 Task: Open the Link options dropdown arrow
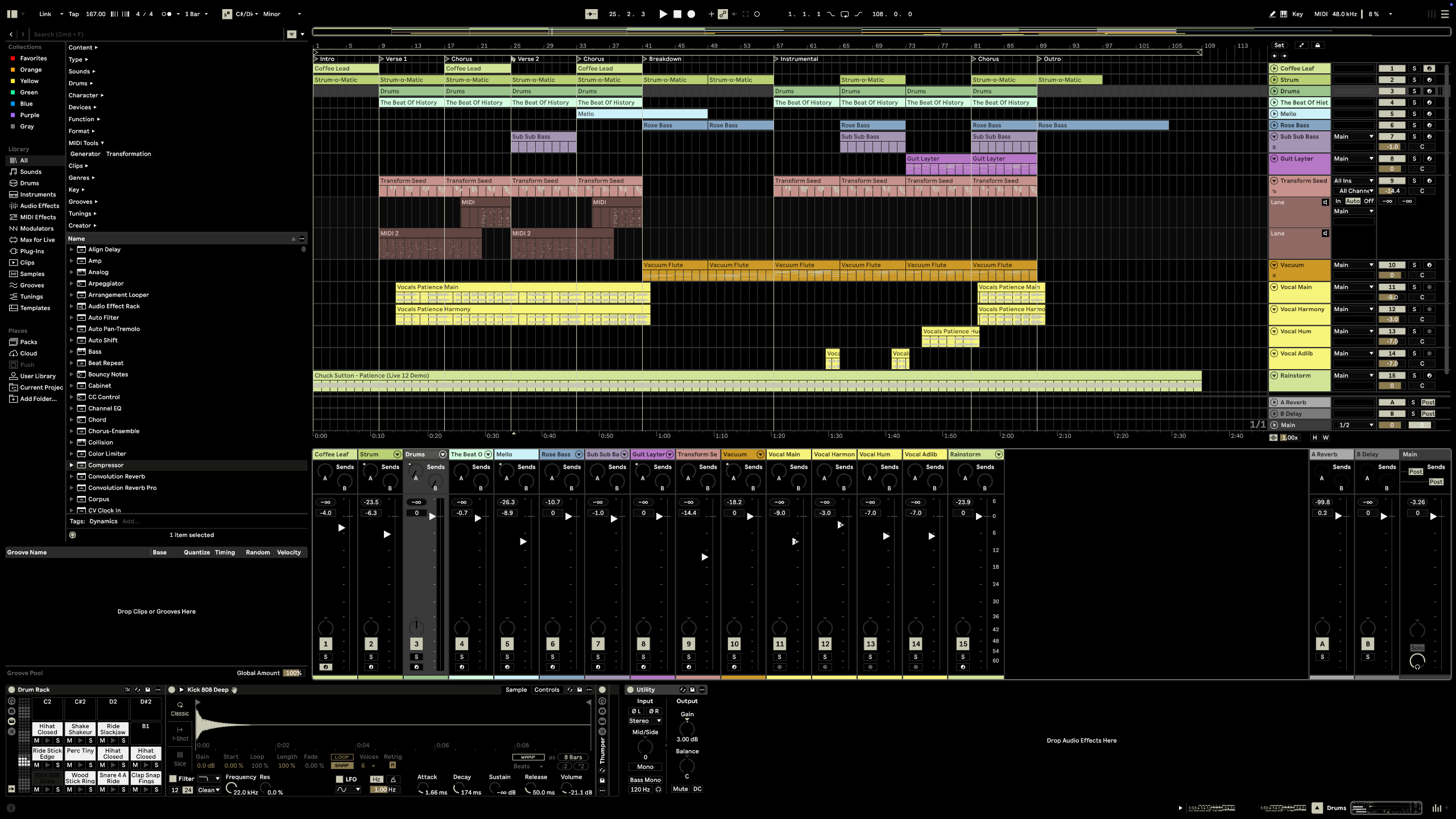(61, 14)
